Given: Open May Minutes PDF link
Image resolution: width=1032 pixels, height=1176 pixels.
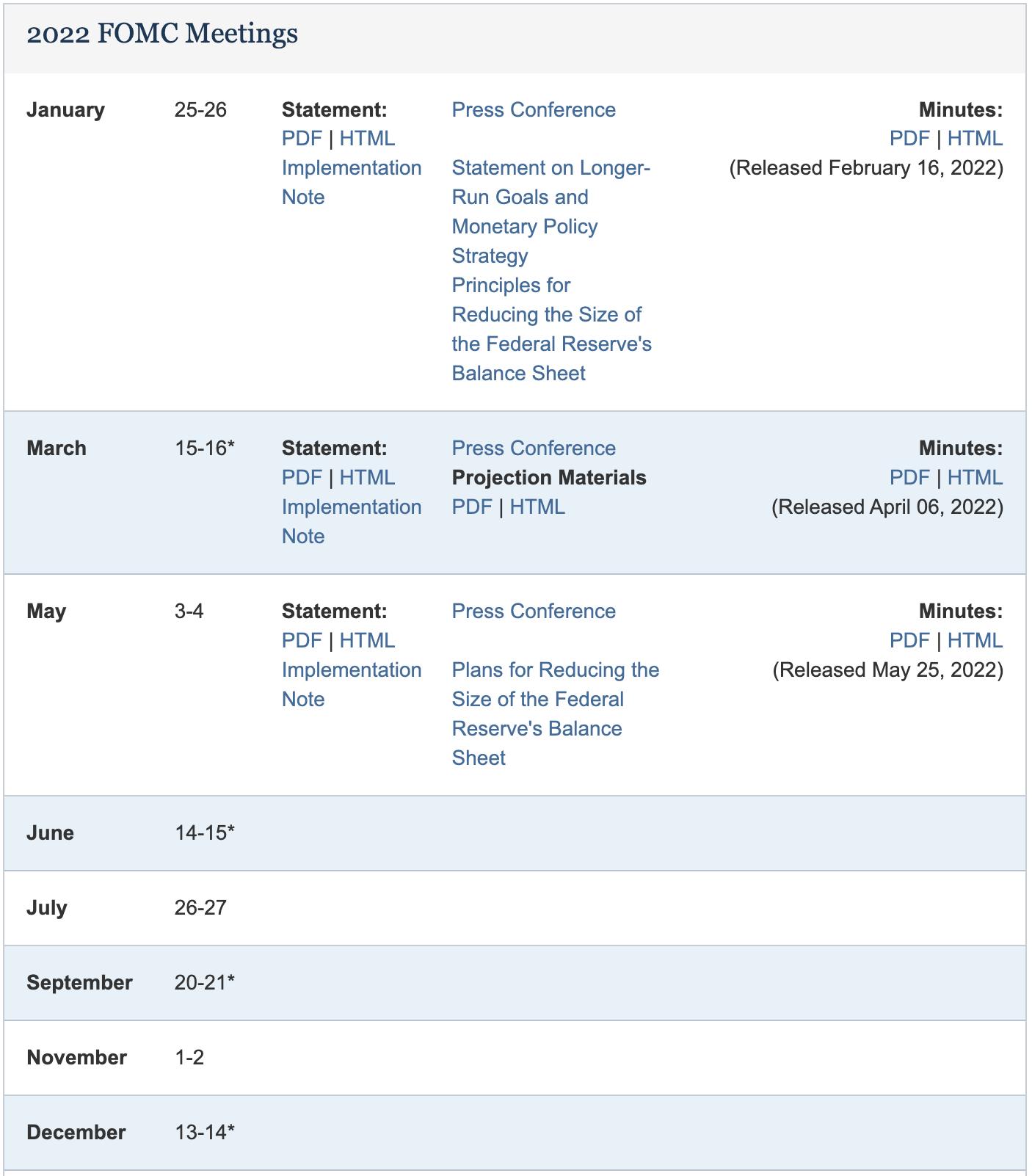Looking at the screenshot, I should point(909,641).
